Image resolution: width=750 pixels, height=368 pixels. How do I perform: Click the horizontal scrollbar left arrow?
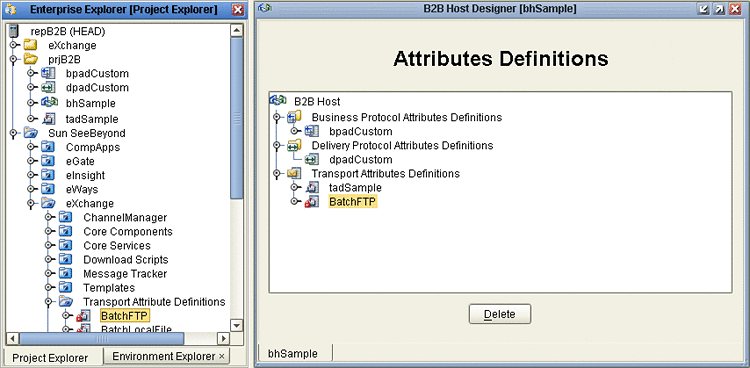pos(13,339)
